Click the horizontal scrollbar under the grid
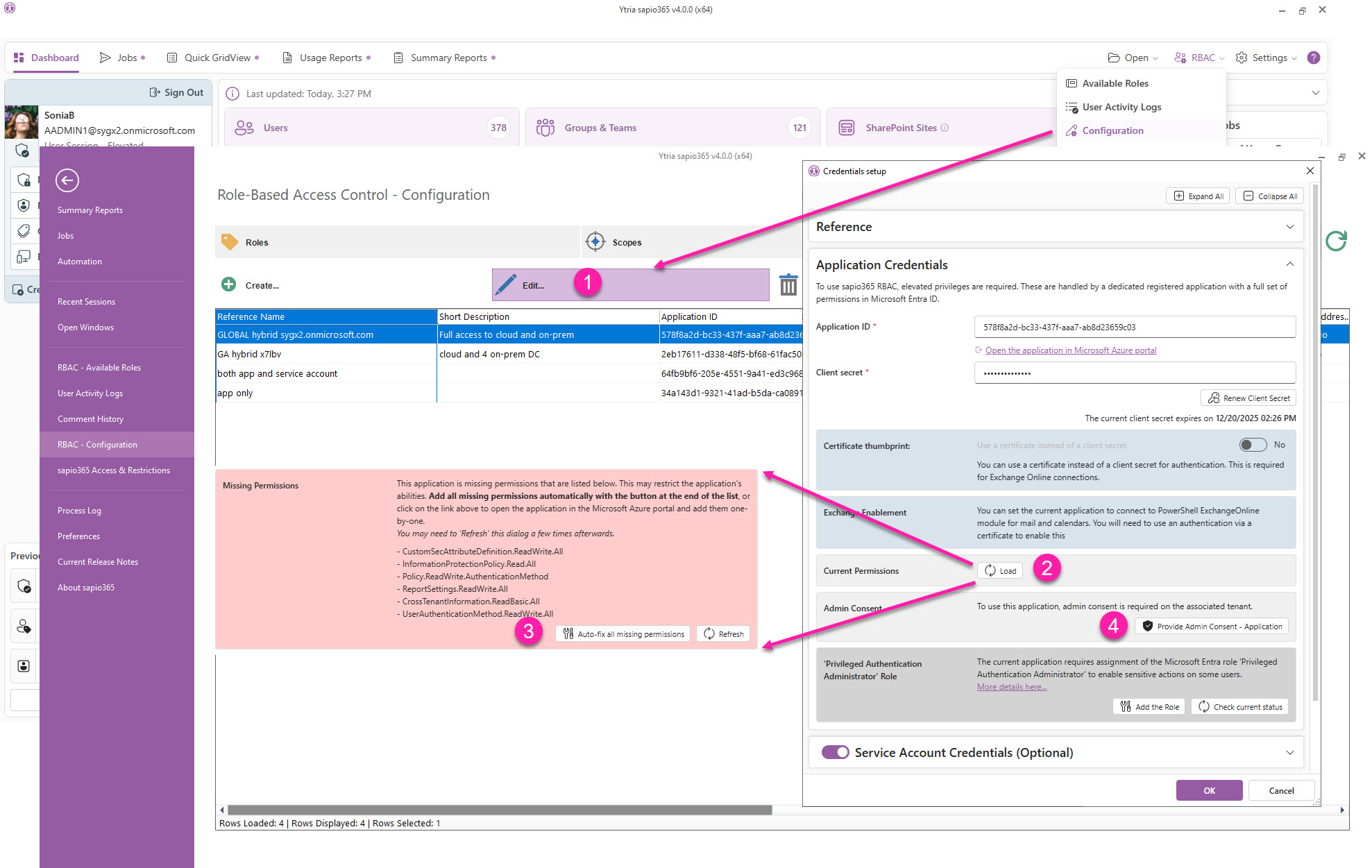The height and width of the screenshot is (868, 1372). [500, 810]
